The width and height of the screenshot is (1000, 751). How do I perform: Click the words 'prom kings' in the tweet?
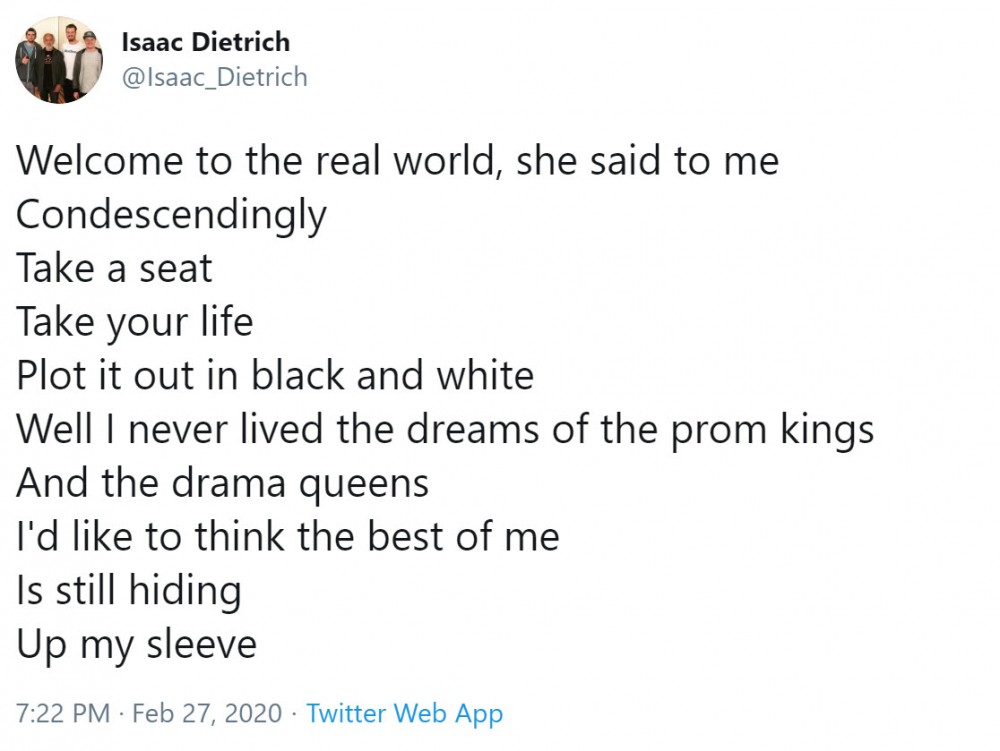pos(772,431)
